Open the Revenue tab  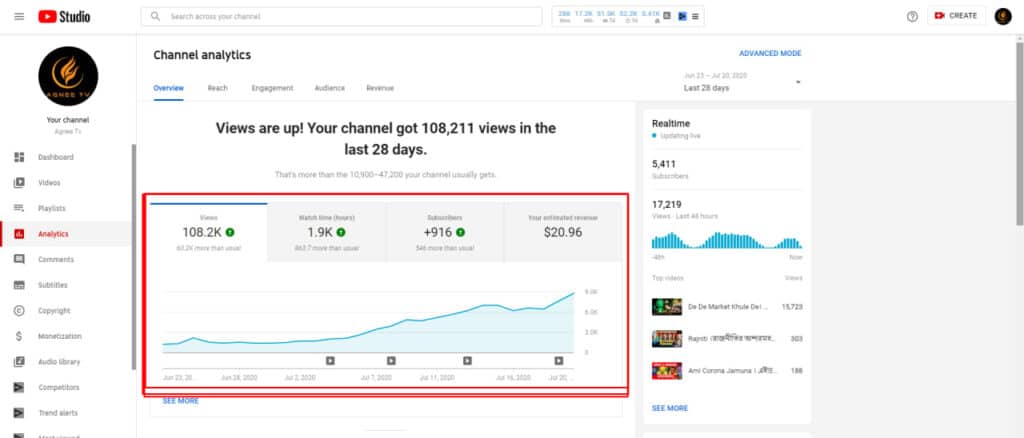pyautogui.click(x=379, y=88)
